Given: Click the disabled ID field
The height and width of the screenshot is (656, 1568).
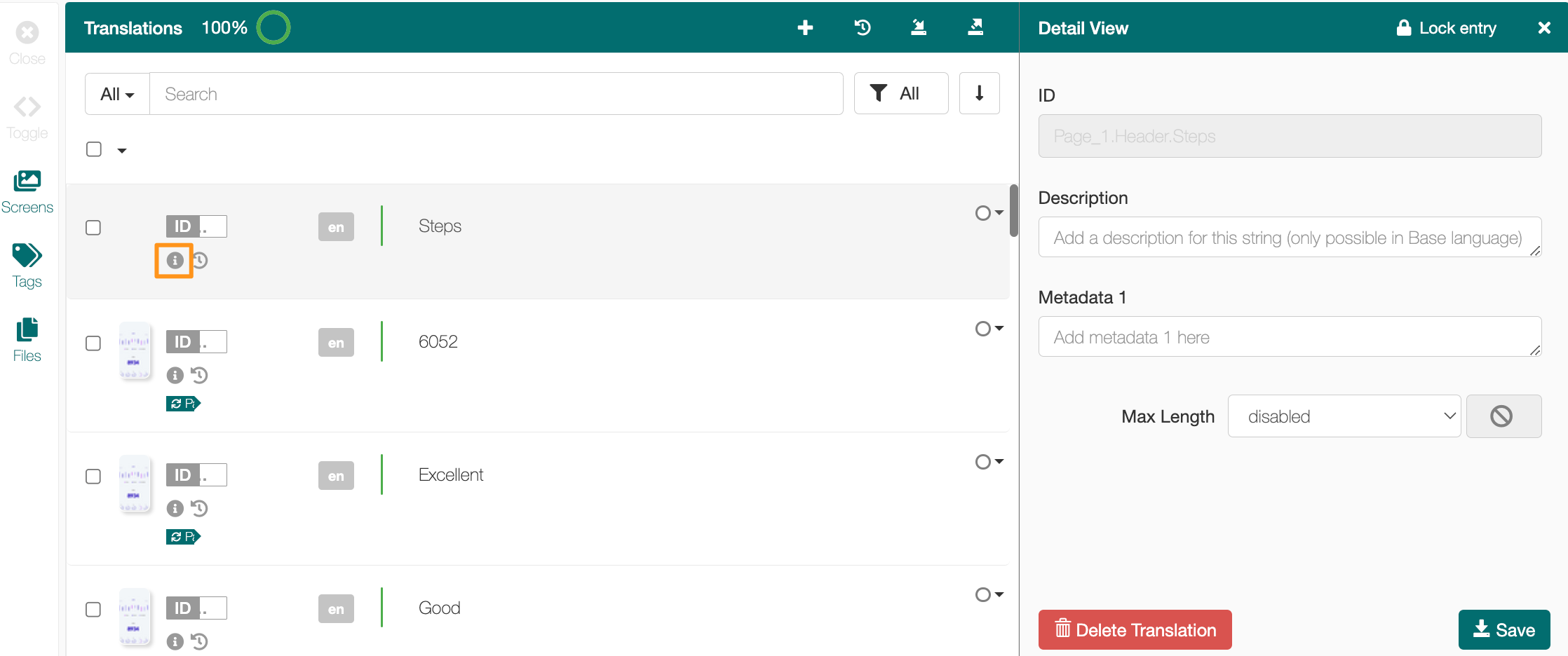Looking at the screenshot, I should (x=1290, y=136).
